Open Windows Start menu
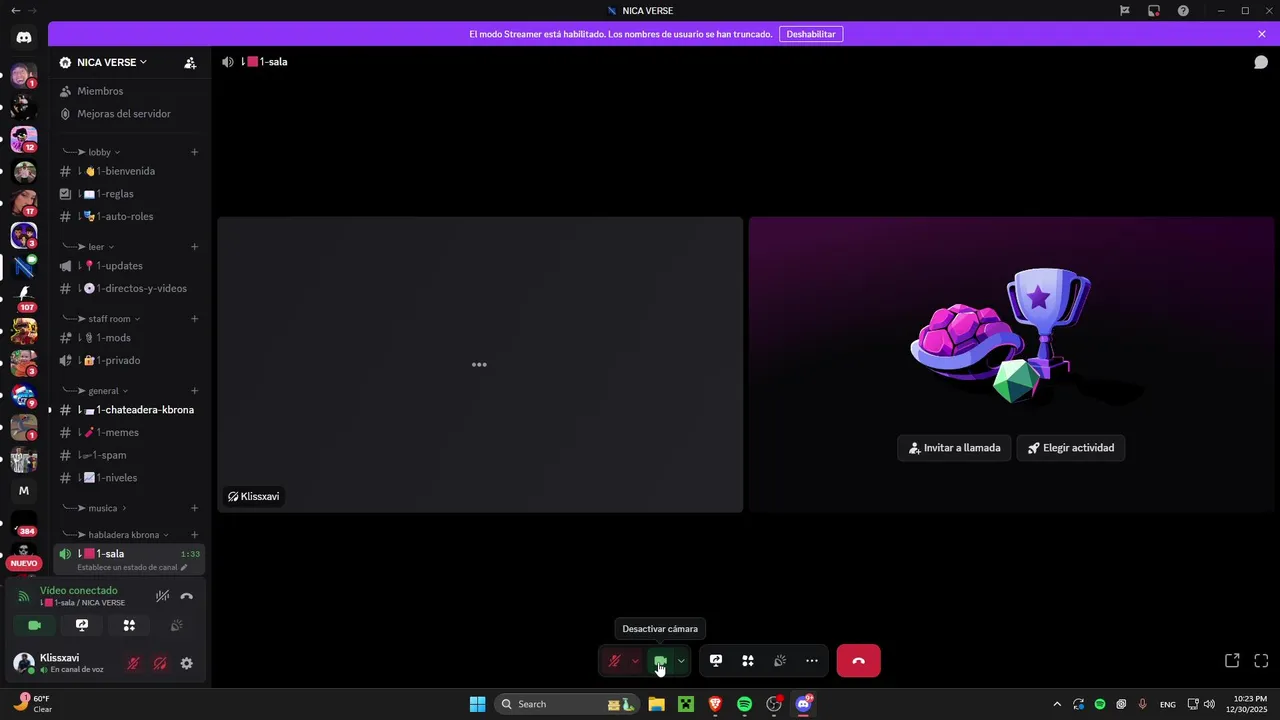1280x720 pixels. coord(477,704)
